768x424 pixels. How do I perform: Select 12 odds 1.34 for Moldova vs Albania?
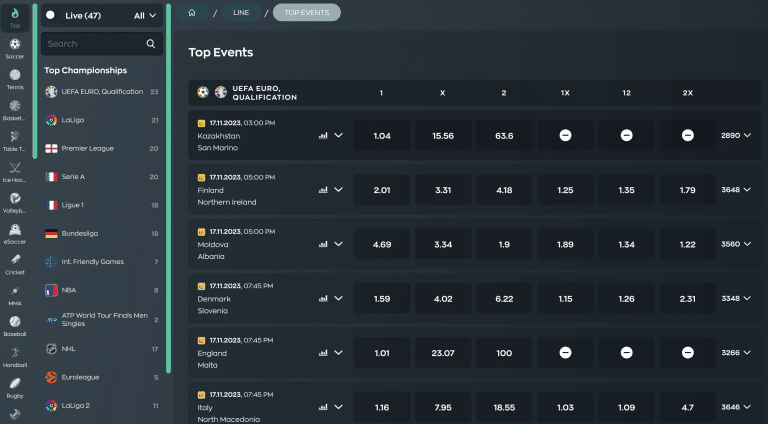[x=626, y=244]
